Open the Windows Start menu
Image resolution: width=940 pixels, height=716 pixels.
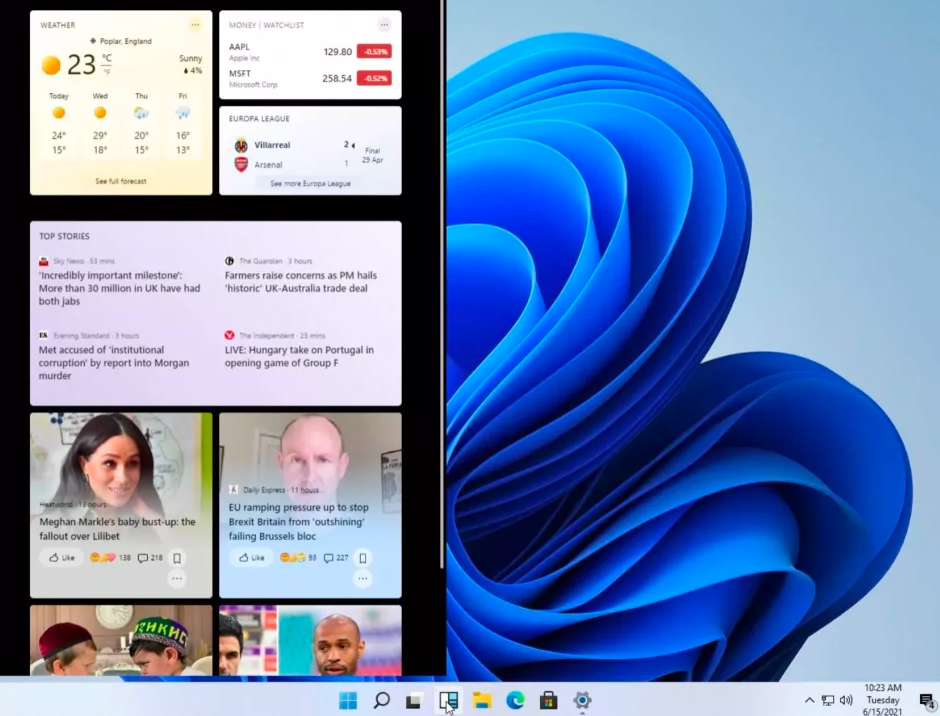348,700
